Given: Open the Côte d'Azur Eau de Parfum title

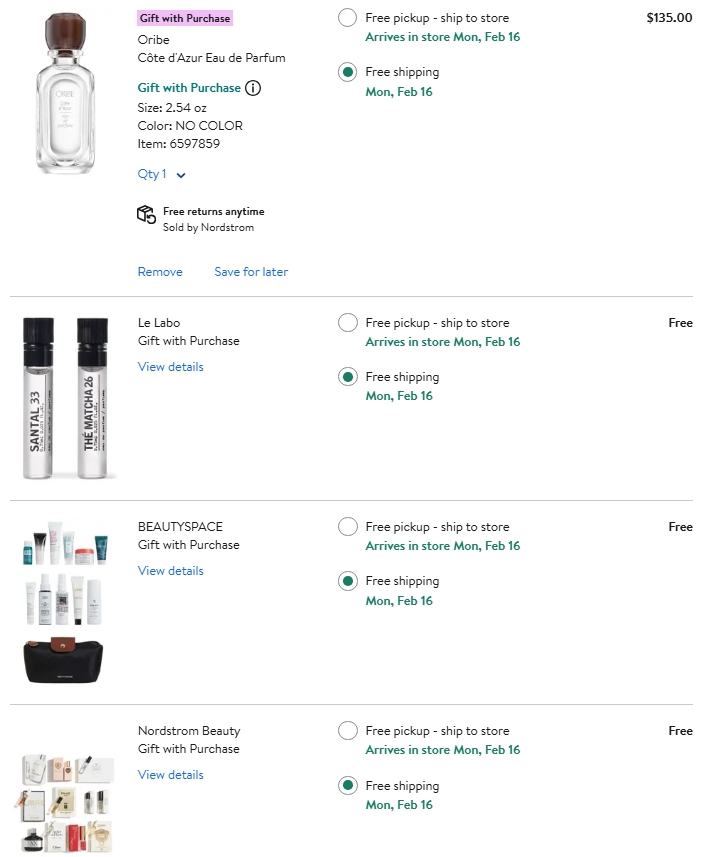Looking at the screenshot, I should click(x=211, y=58).
